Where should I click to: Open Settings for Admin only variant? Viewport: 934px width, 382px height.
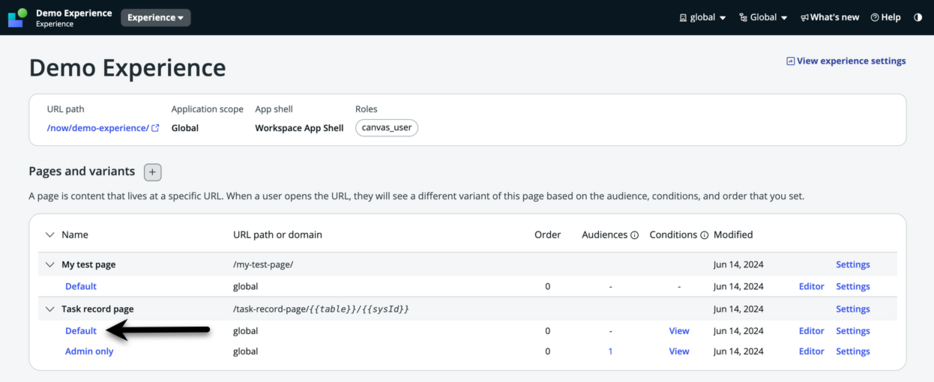(x=853, y=352)
